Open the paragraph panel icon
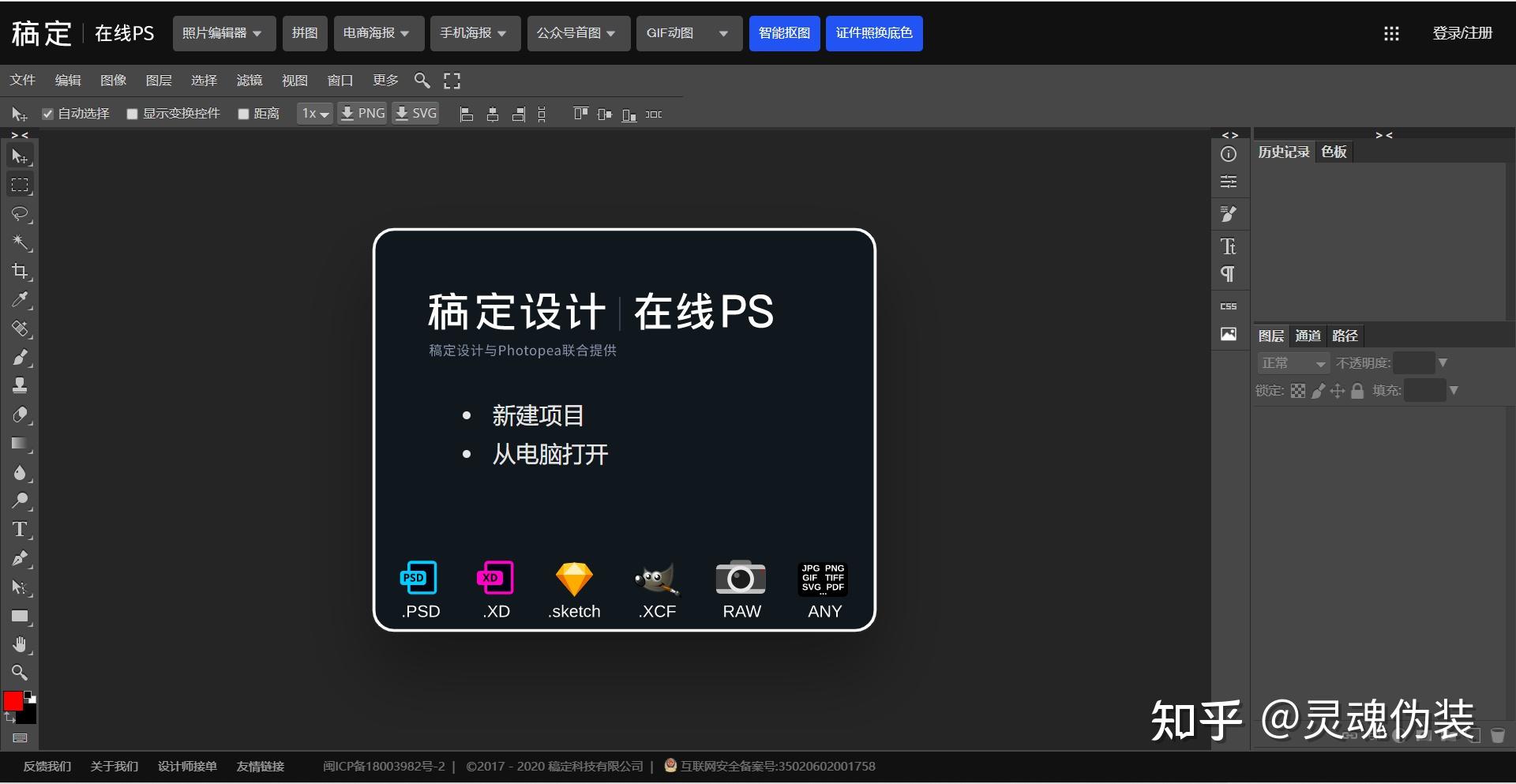 tap(1229, 274)
